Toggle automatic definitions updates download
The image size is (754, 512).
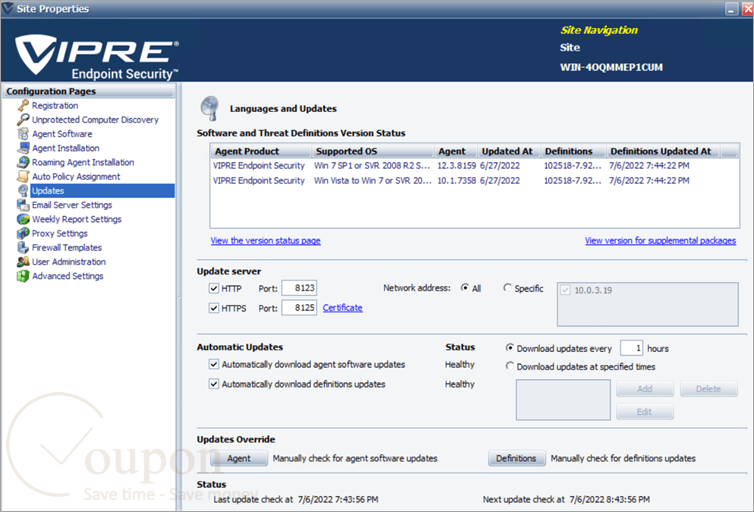(214, 384)
